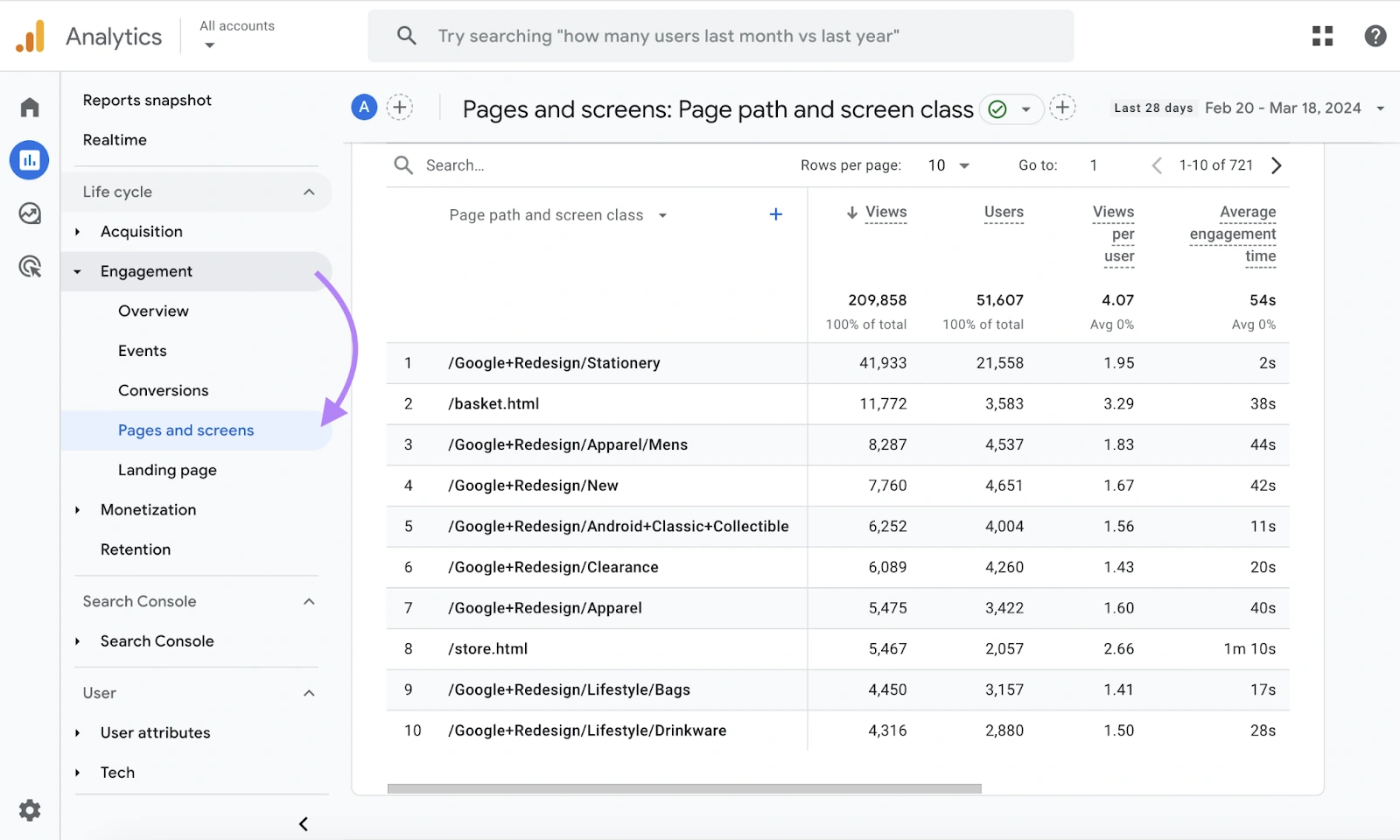Click the Feb 20 - Mar 18, 2024 date range
Screen dimensions: 1400x840
[x=1283, y=108]
